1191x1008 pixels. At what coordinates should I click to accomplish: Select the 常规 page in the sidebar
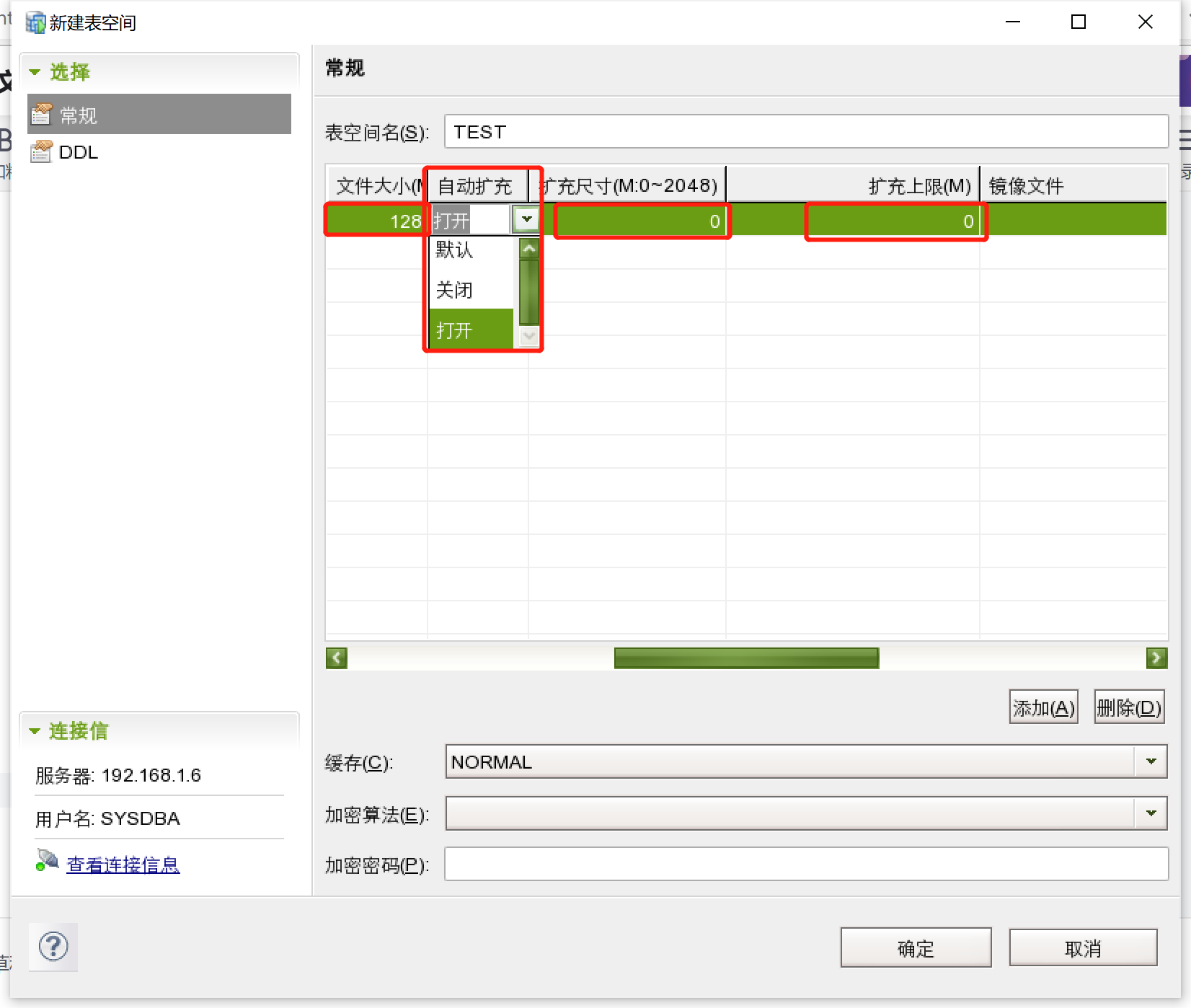[x=159, y=115]
